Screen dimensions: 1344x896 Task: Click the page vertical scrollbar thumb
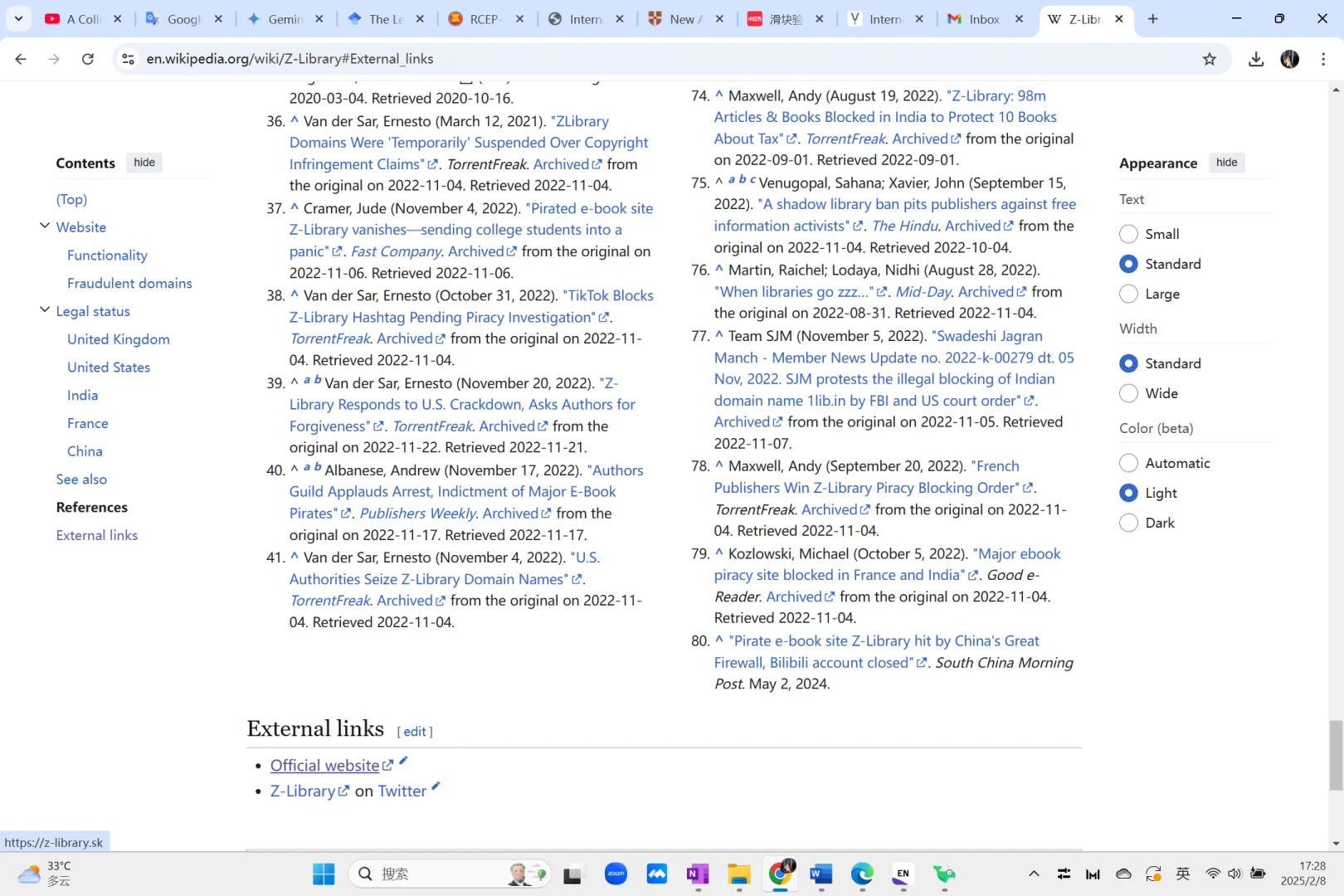pyautogui.click(x=1336, y=755)
